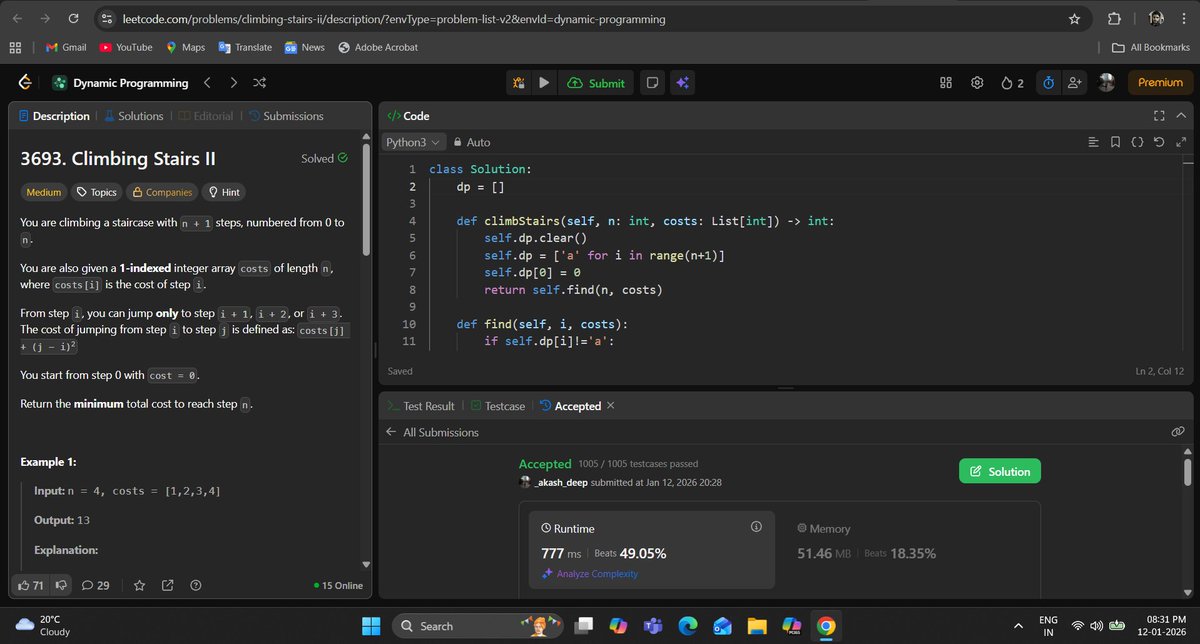This screenshot has height=644, width=1200.
Task: Click the curly braces shortcut icon
Action: pos(1137,143)
